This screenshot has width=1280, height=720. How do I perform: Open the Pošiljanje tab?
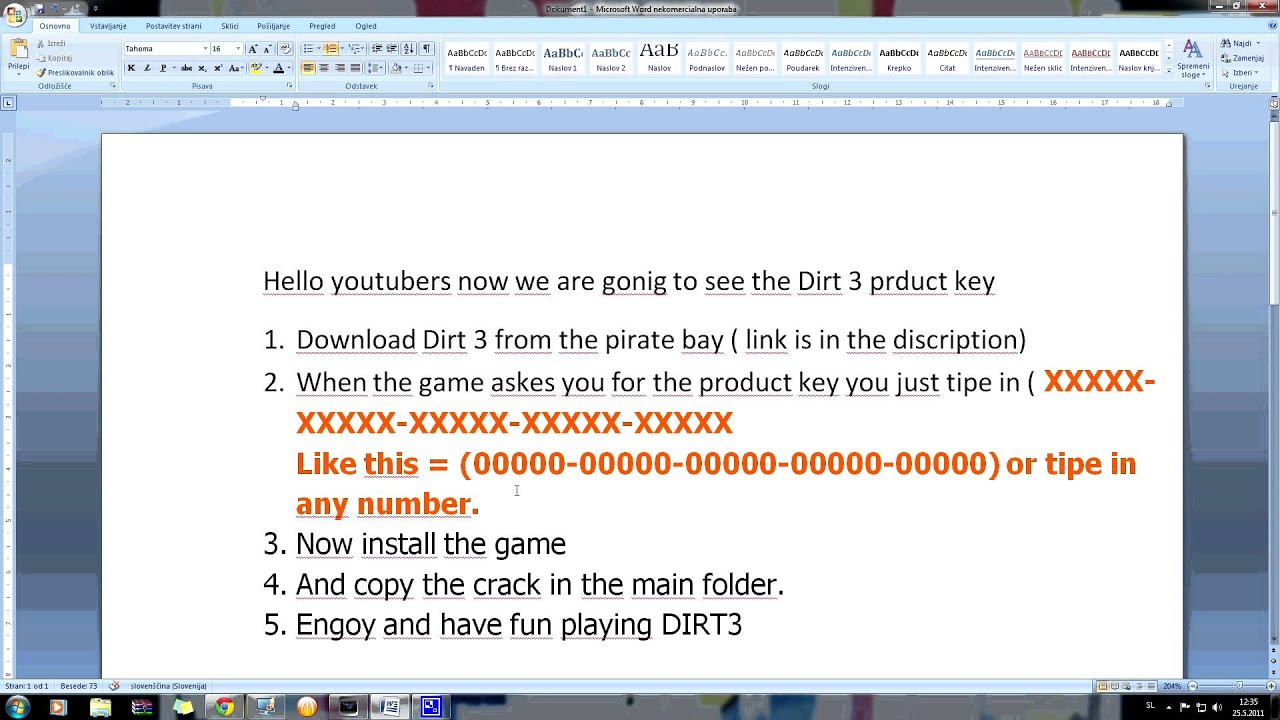pyautogui.click(x=273, y=26)
